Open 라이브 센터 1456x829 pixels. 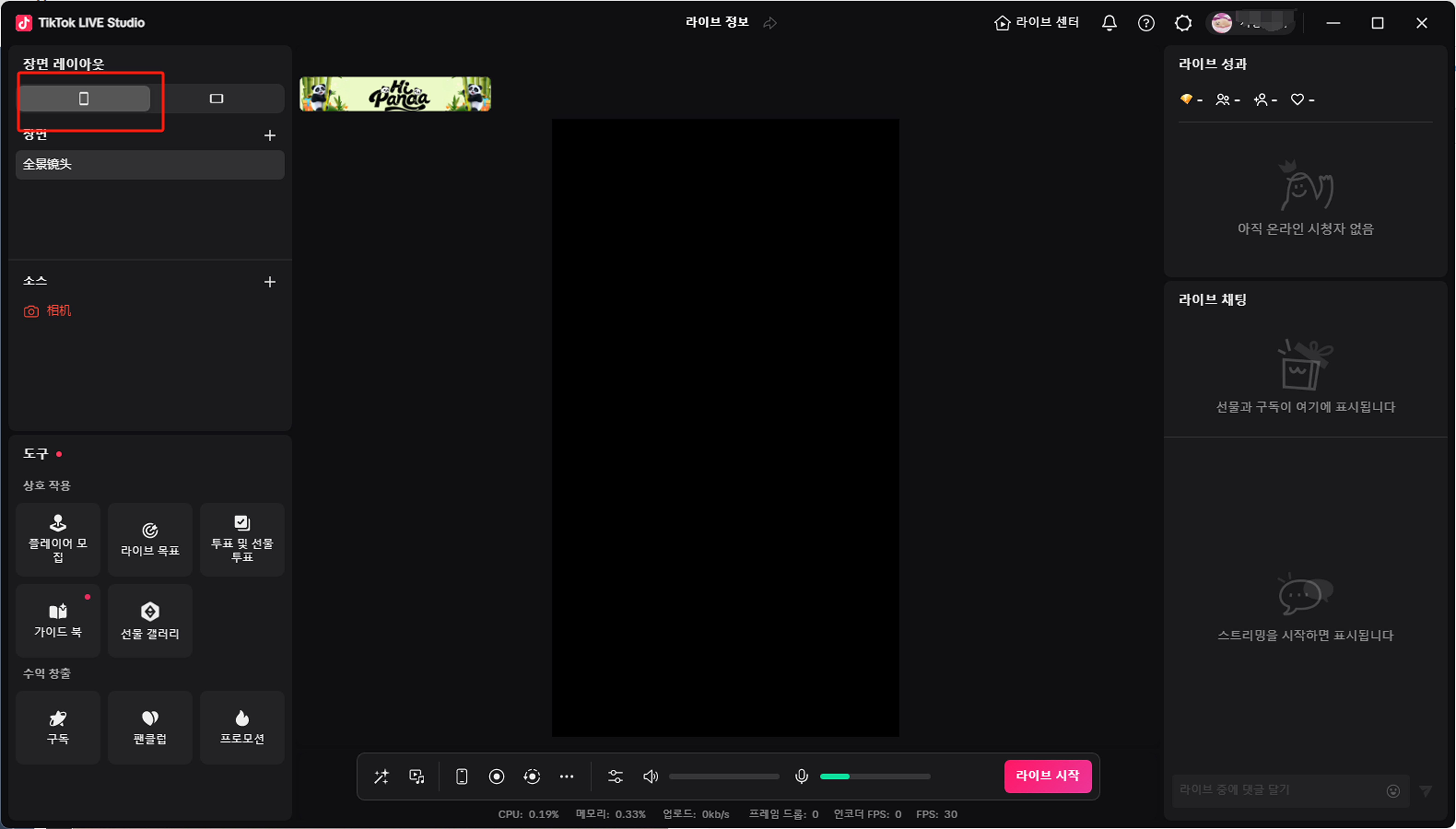click(x=1037, y=23)
